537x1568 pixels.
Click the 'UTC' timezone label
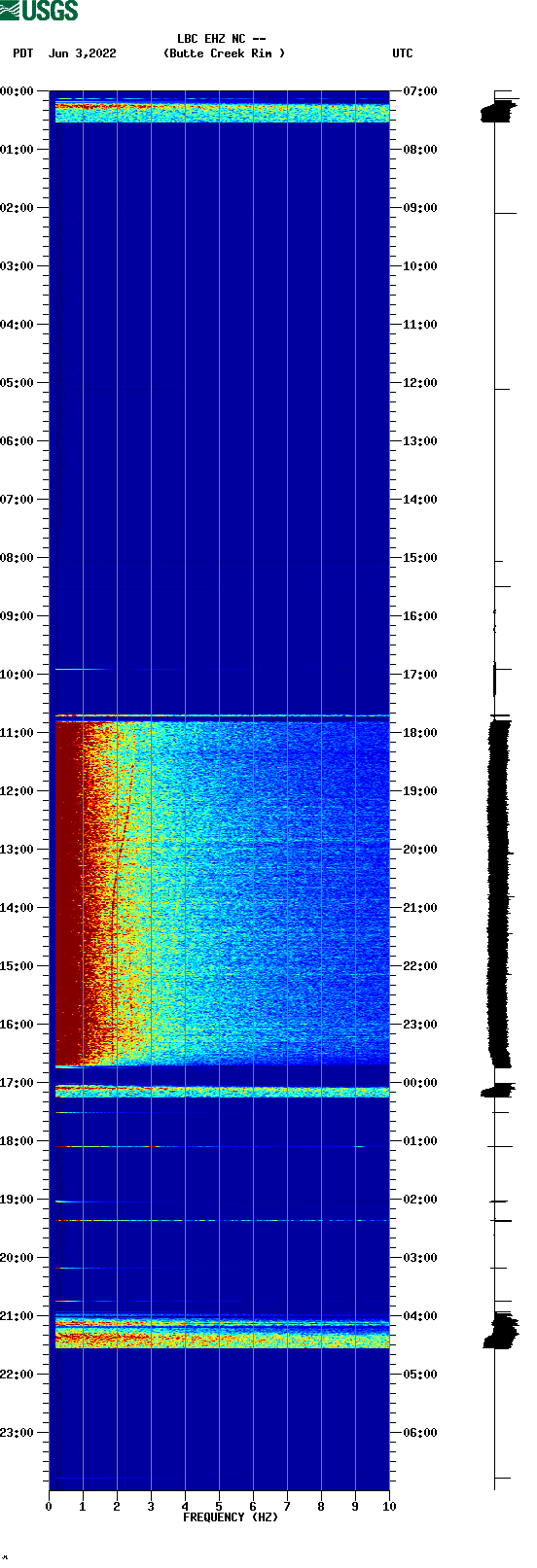tap(403, 53)
